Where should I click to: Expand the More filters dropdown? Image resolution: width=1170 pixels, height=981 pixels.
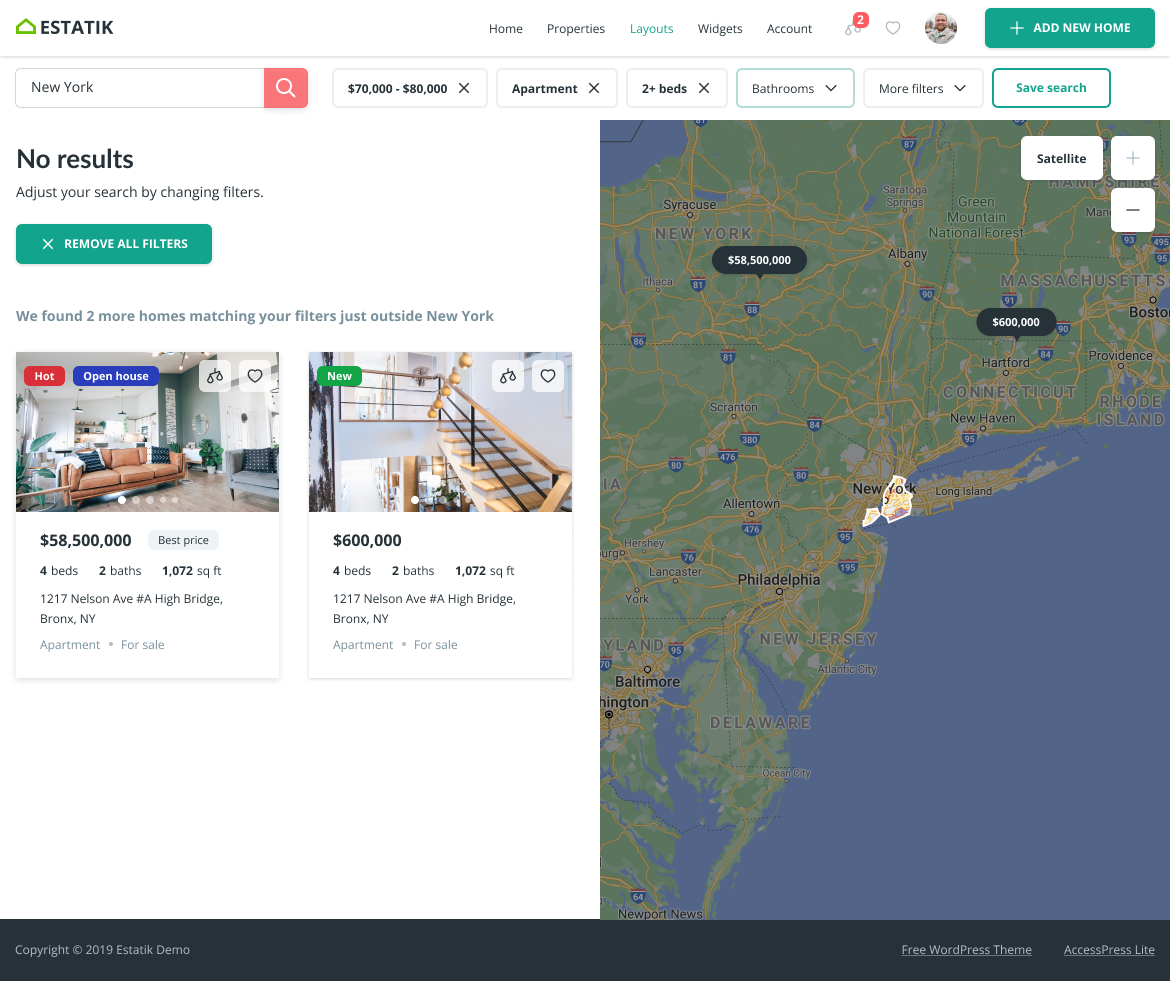coord(922,88)
